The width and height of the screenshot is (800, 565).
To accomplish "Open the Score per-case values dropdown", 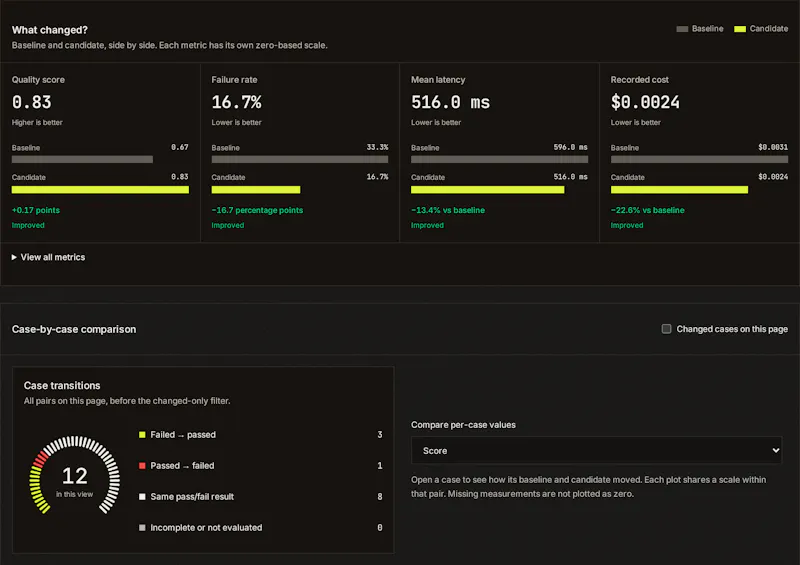I will pos(596,450).
